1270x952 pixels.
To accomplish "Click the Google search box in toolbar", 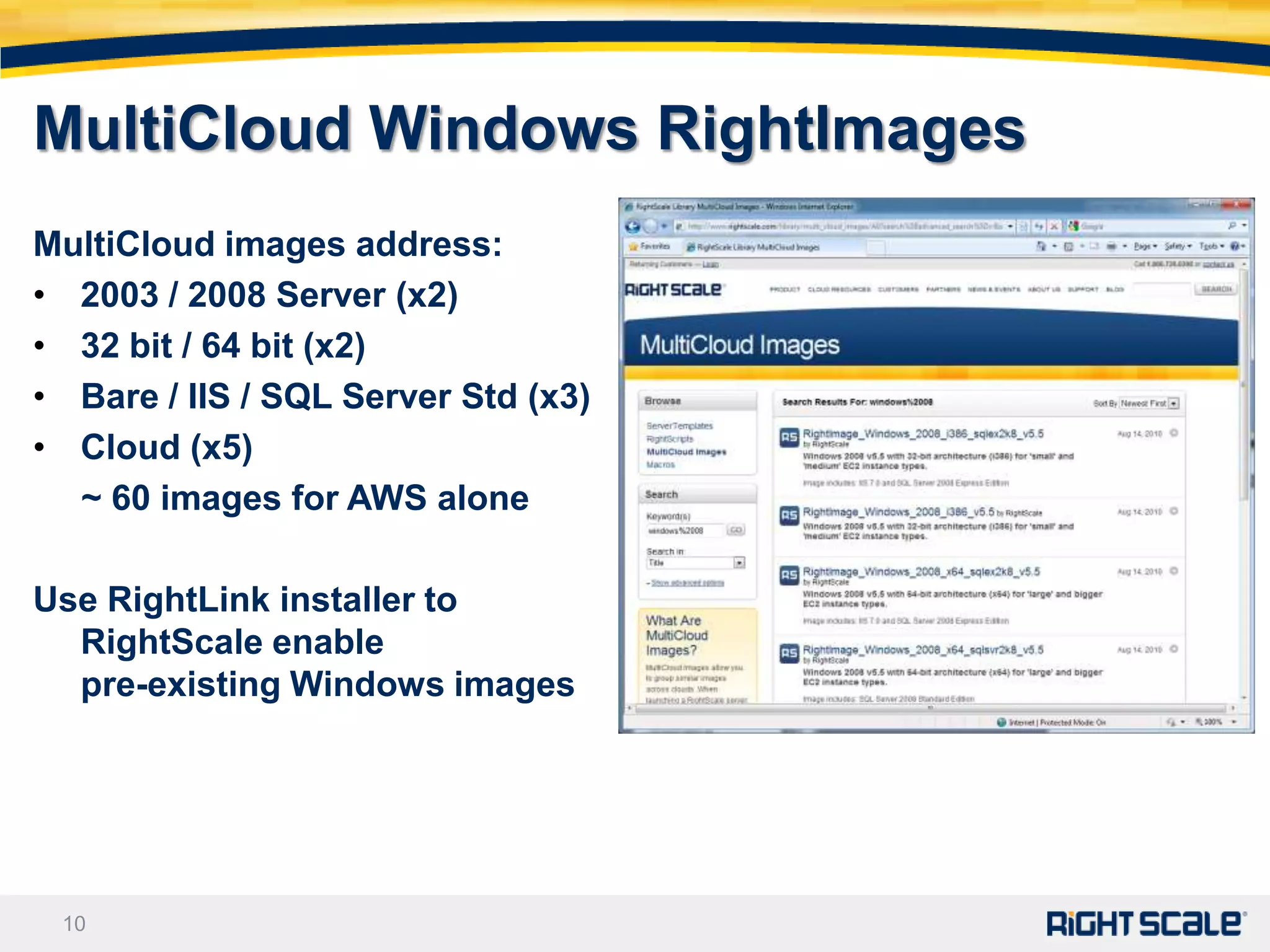I will 1153,226.
